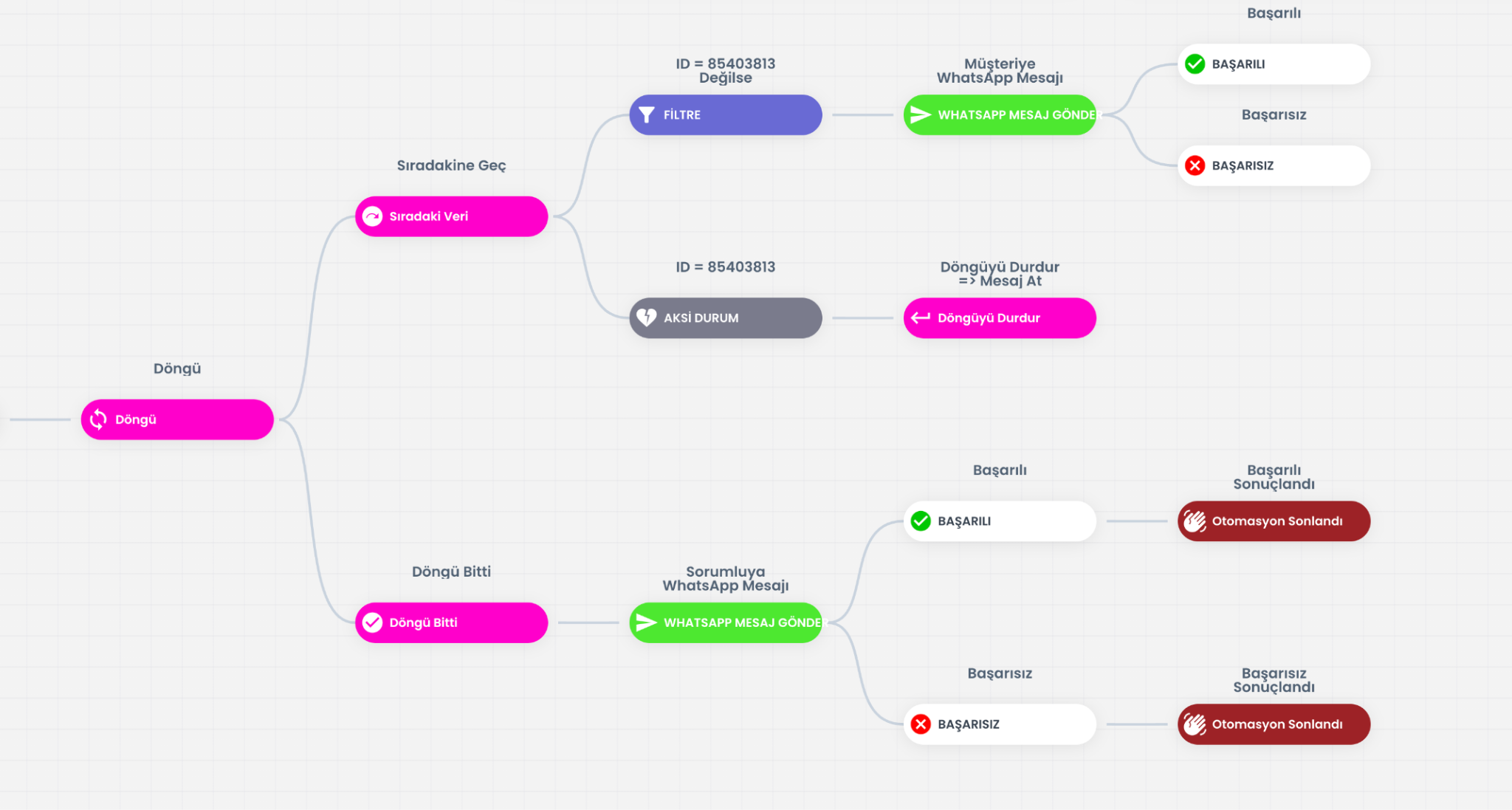Click the connector between AKSİ DURUM and Döngüyü Durdur
The height and width of the screenshot is (810, 1512).
[862, 318]
